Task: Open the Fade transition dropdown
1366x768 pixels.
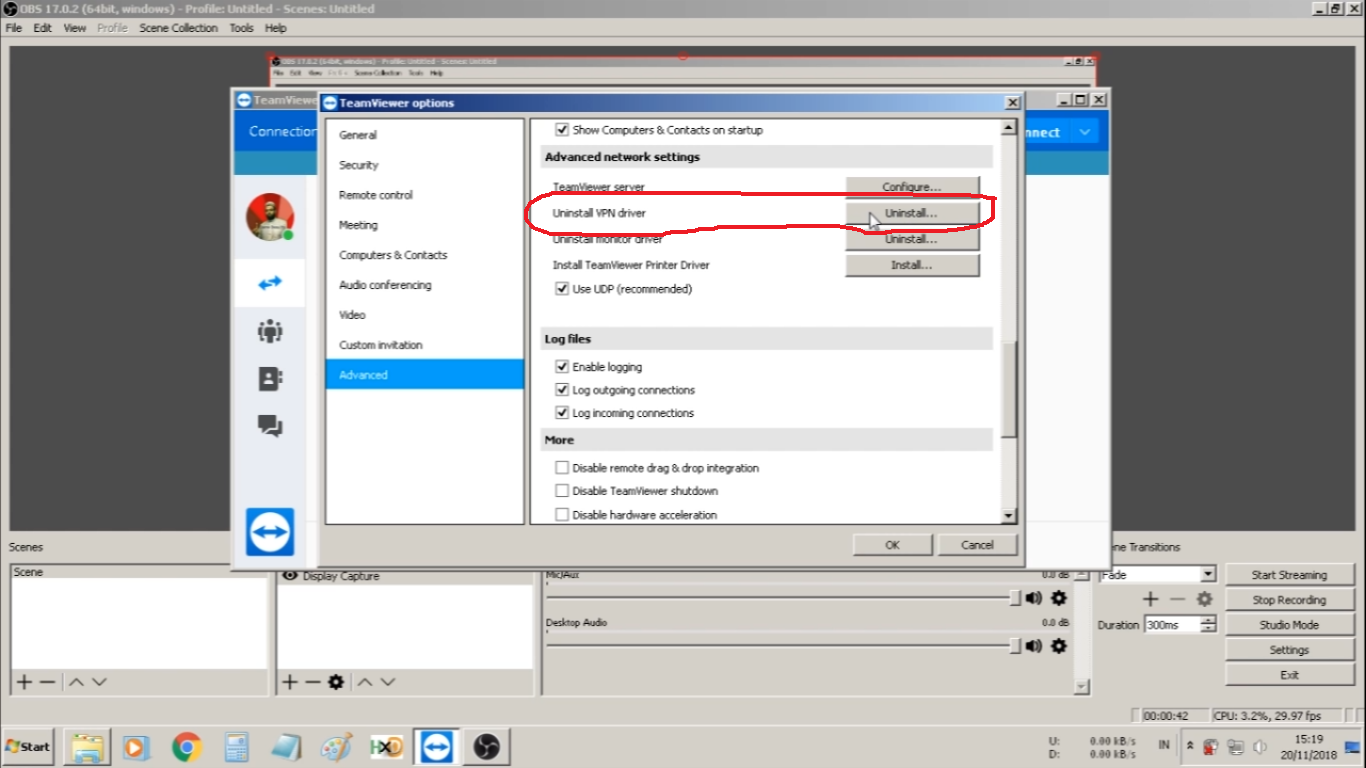Action: tap(1157, 575)
